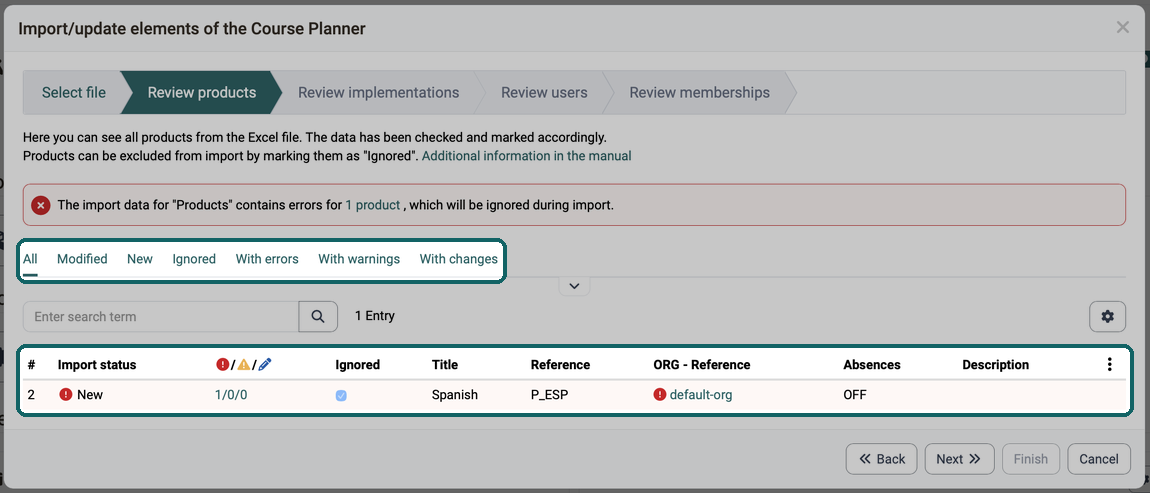This screenshot has width=1150, height=493.
Task: Sort by the Reference column header
Action: 560,365
